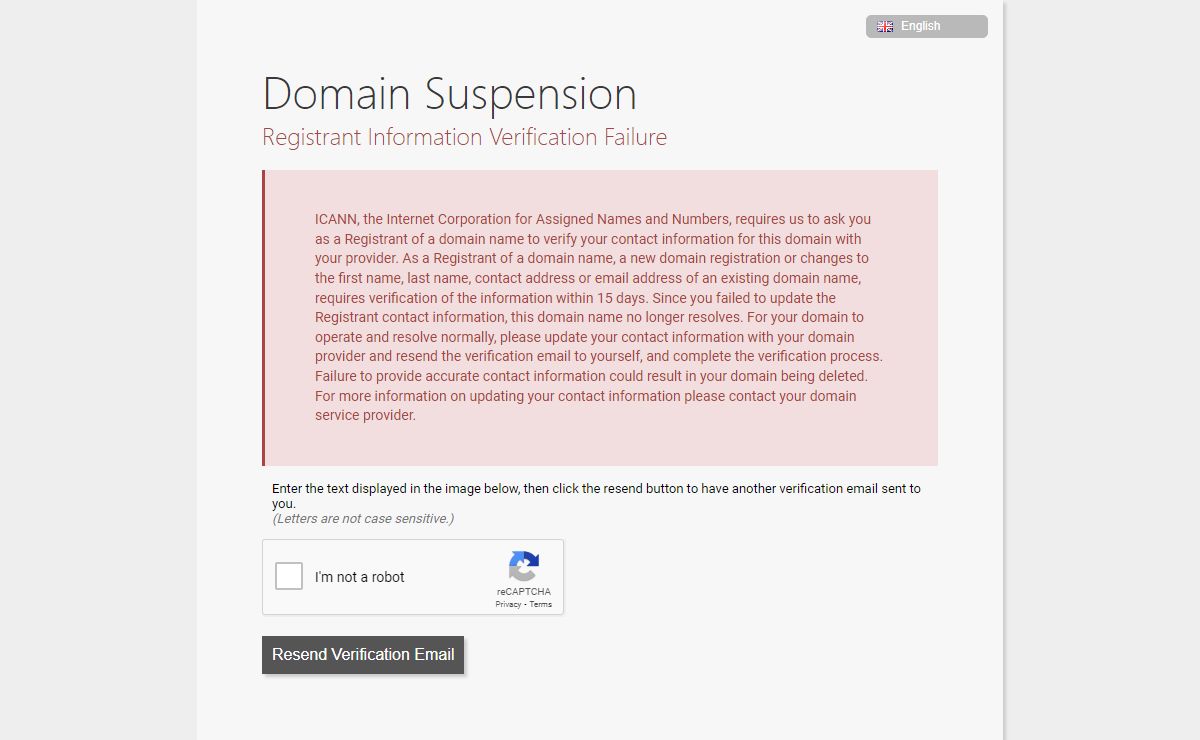Image resolution: width=1200 pixels, height=740 pixels.
Task: Click "service provider." ending the notice
Action: [x=365, y=415]
